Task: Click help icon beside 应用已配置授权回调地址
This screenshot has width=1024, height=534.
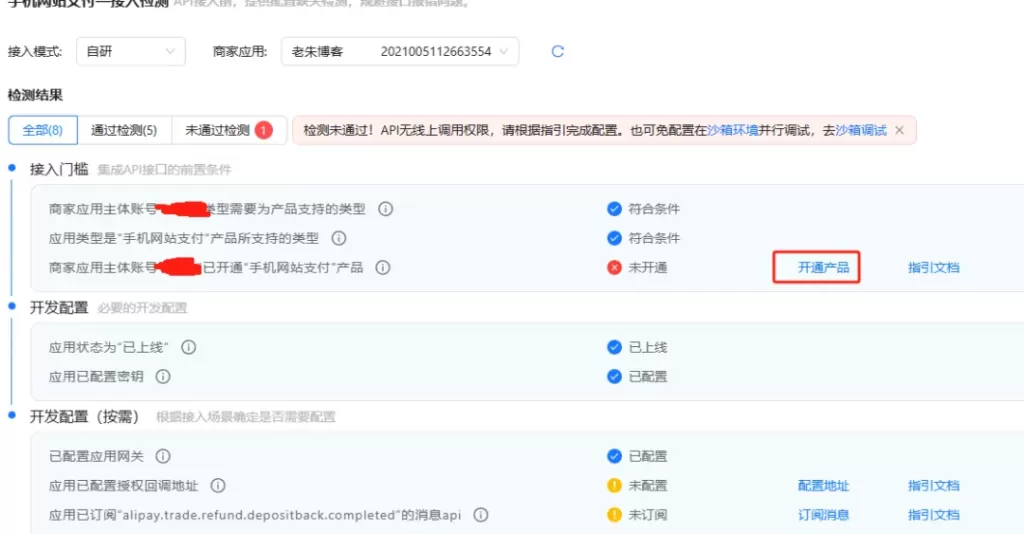Action: tap(217, 486)
